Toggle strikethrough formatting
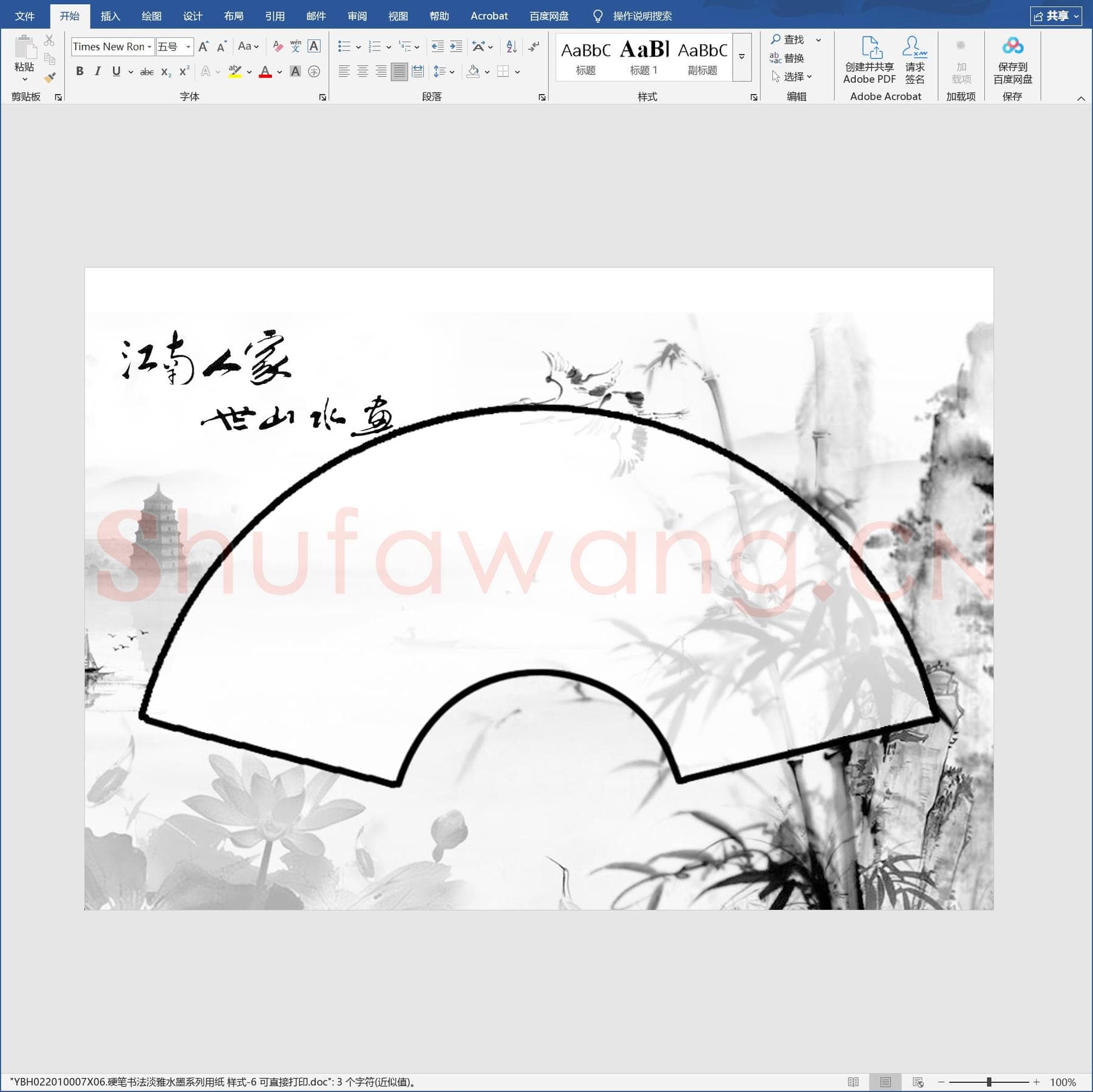The width and height of the screenshot is (1093, 1092). pos(146,72)
